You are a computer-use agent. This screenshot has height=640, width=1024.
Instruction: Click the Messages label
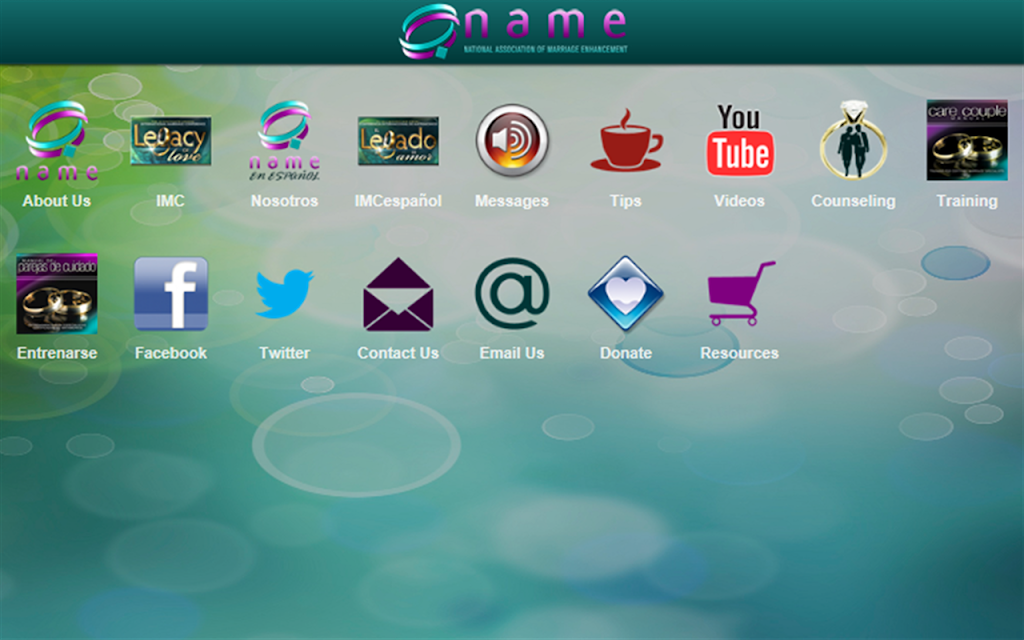tap(512, 201)
